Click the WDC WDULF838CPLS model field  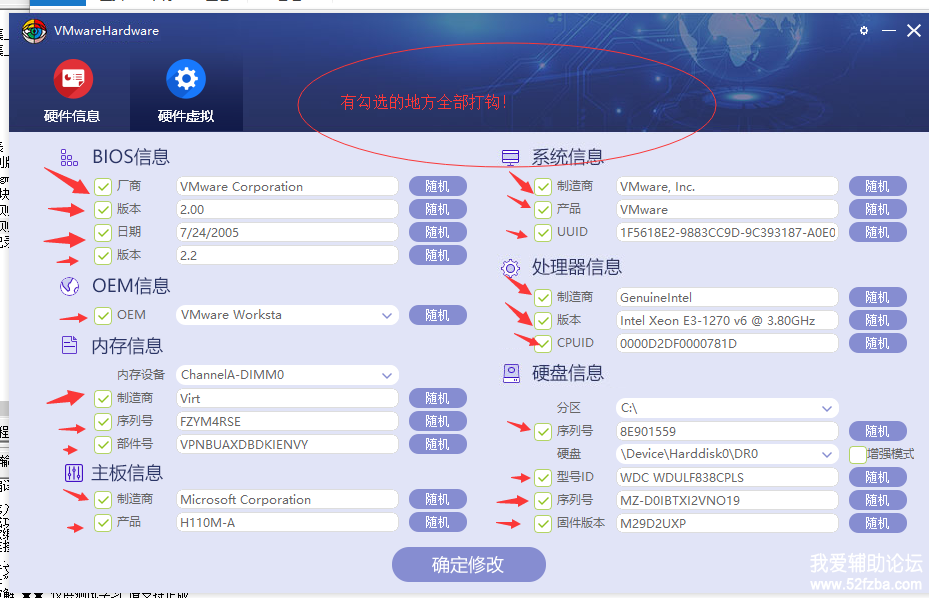tap(728, 477)
